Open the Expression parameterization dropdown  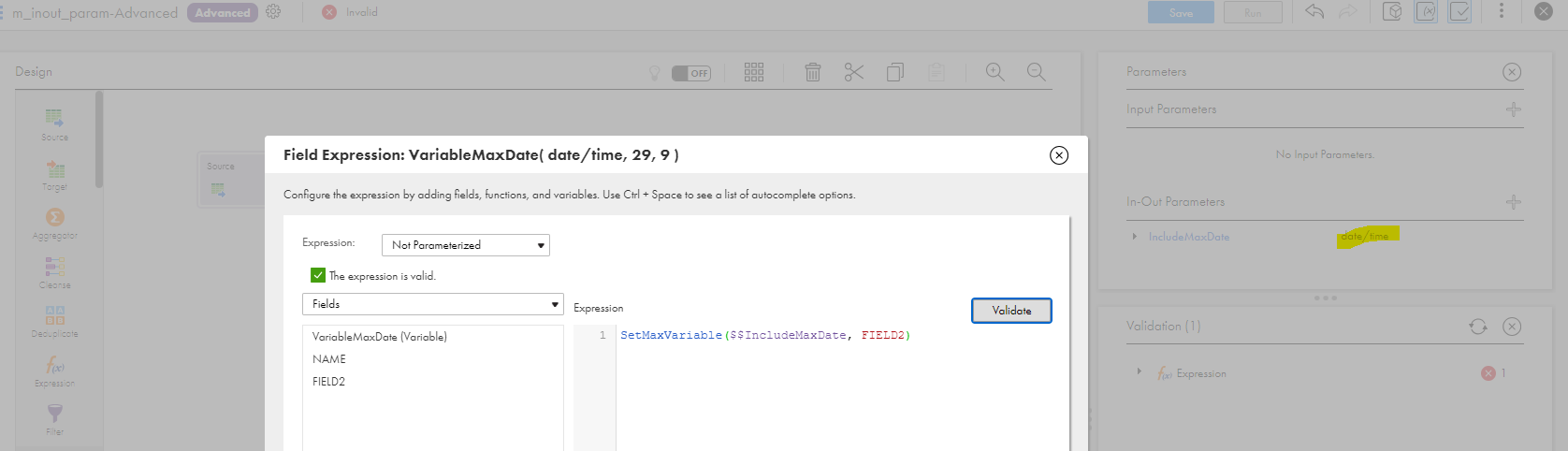tap(466, 245)
